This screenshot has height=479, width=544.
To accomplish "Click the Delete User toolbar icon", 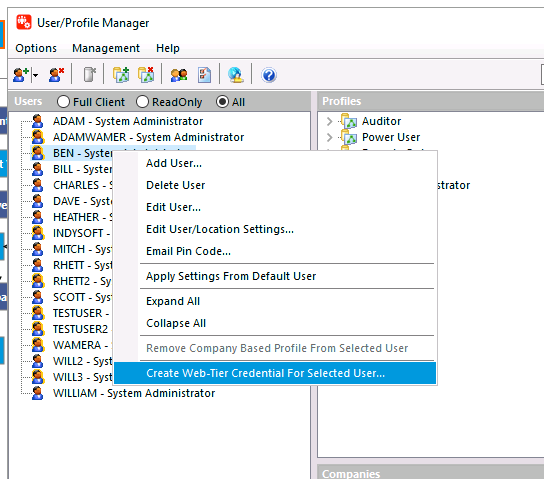I will (x=57, y=75).
